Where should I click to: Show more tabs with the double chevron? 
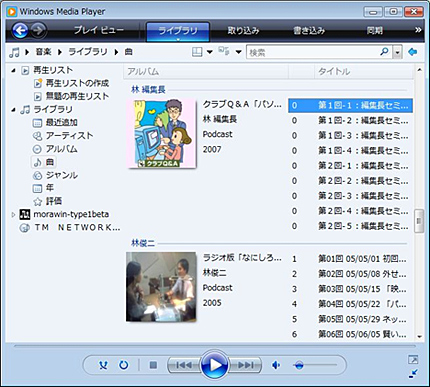point(418,30)
